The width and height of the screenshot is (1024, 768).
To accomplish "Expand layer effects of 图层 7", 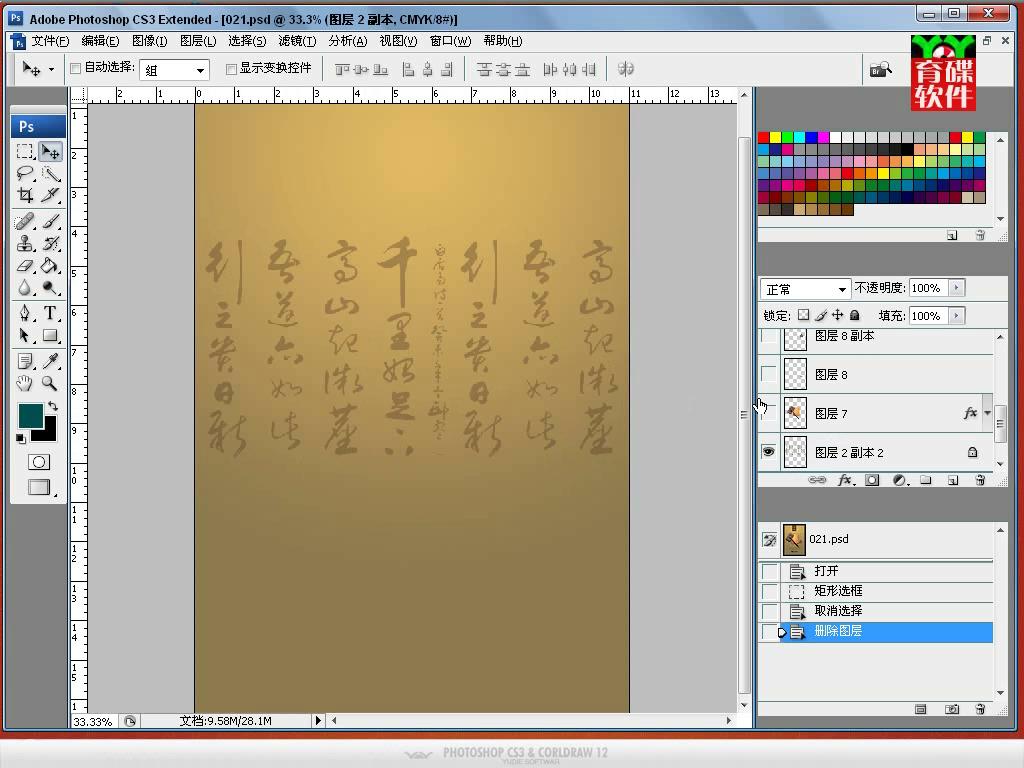I will (x=987, y=413).
